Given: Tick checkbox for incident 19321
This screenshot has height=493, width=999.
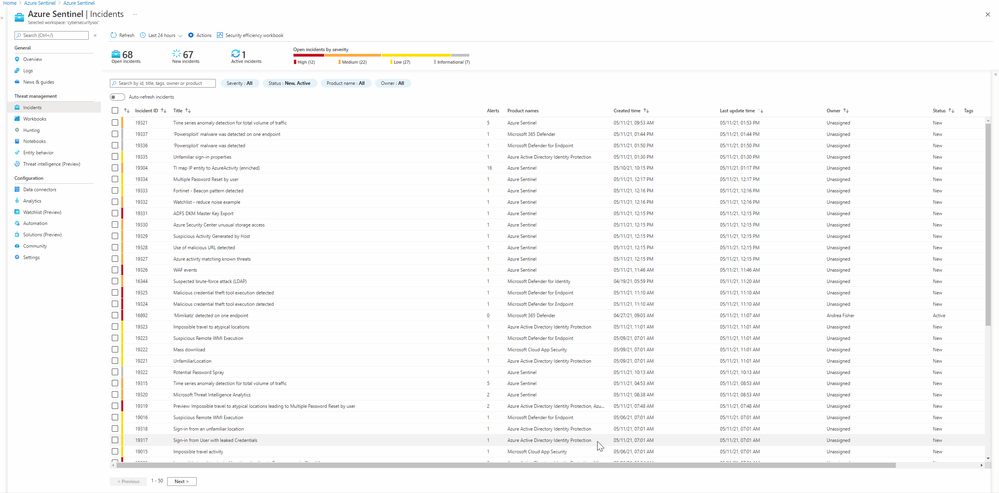Looking at the screenshot, I should pos(115,122).
